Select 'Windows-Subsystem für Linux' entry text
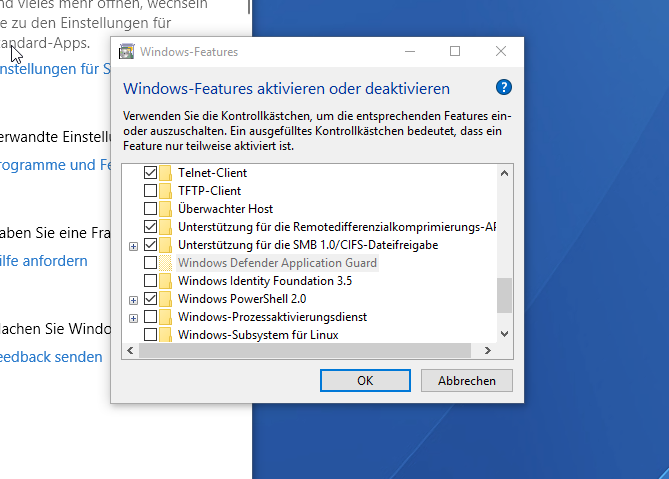This screenshot has height=479, width=669. 258,335
